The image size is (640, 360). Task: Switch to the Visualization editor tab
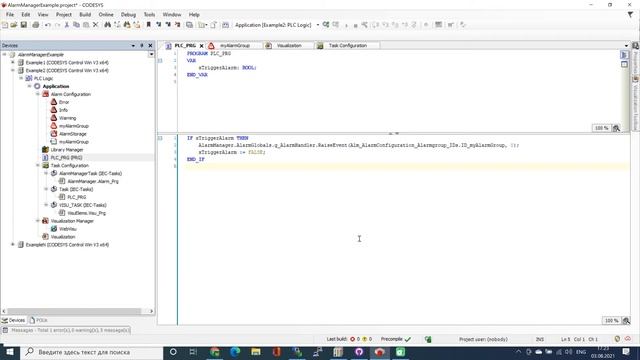tap(289, 46)
